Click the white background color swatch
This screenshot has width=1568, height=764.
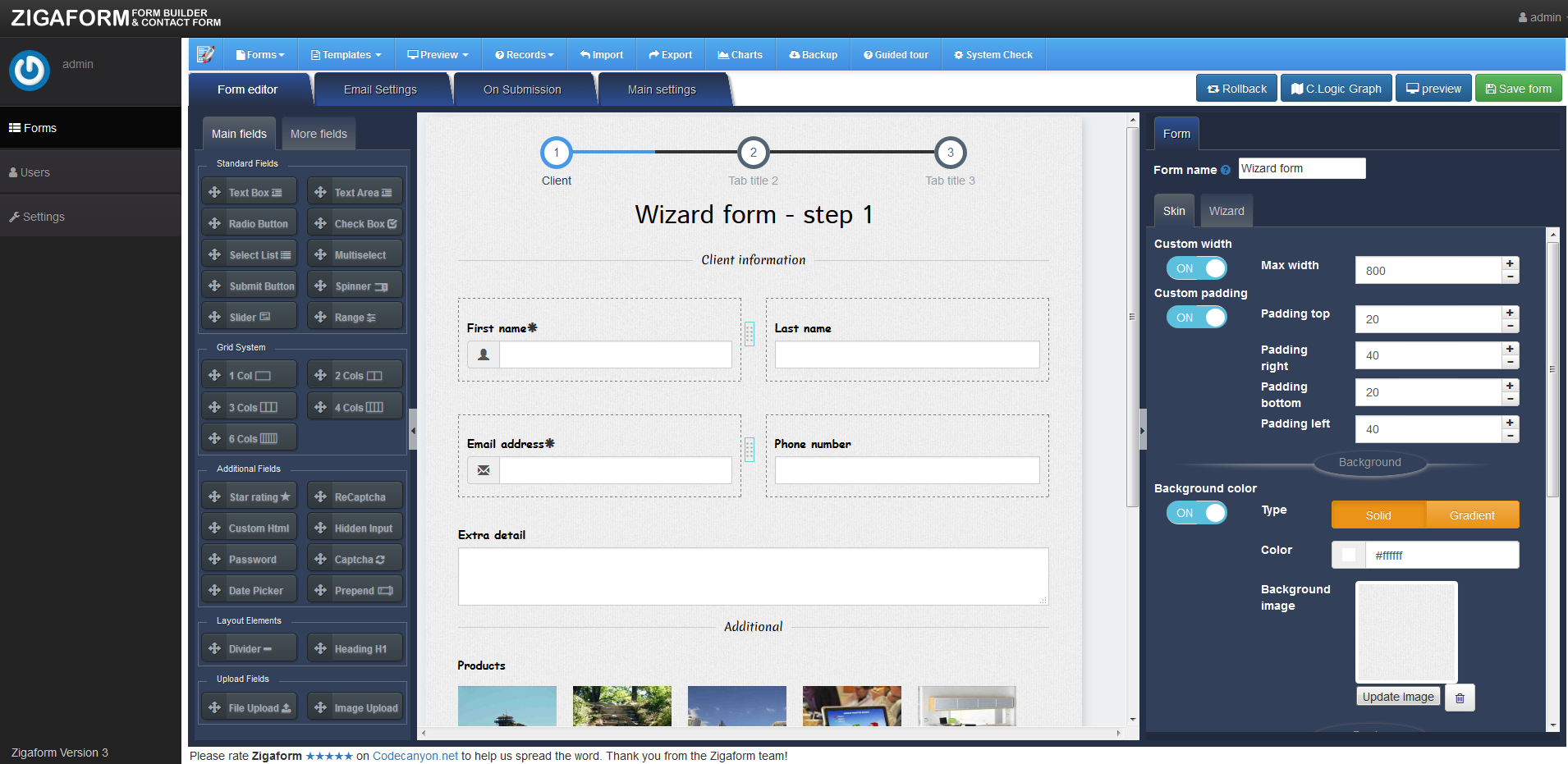pyautogui.click(x=1347, y=555)
